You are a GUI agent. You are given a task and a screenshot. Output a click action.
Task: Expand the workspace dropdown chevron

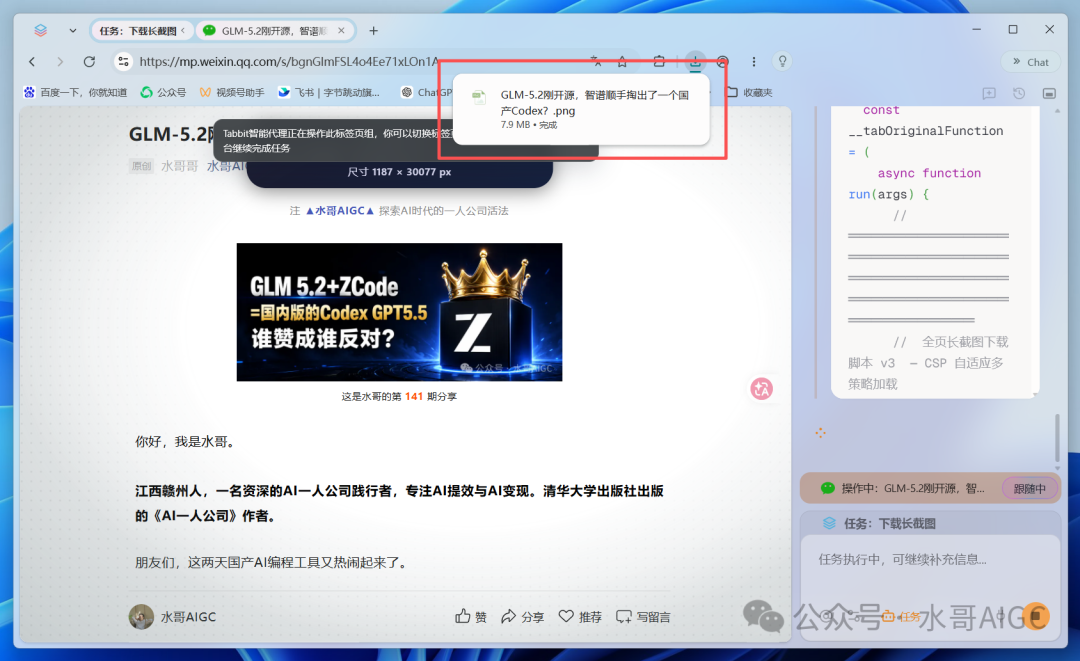(72, 31)
